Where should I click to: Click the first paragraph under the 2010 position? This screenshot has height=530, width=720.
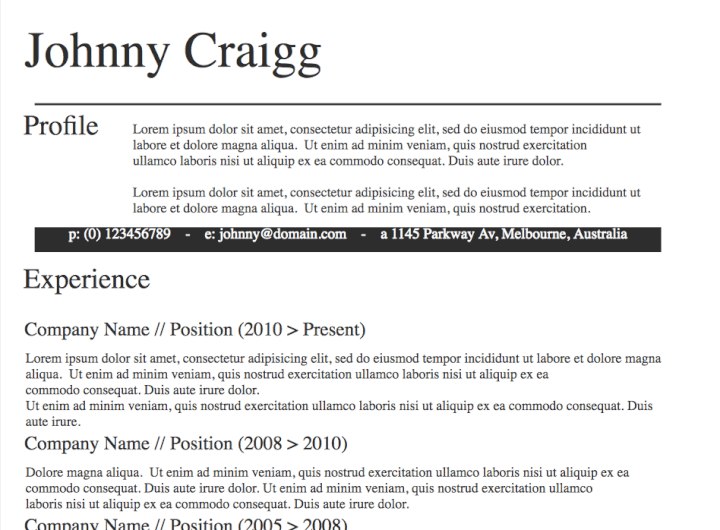tap(340, 374)
